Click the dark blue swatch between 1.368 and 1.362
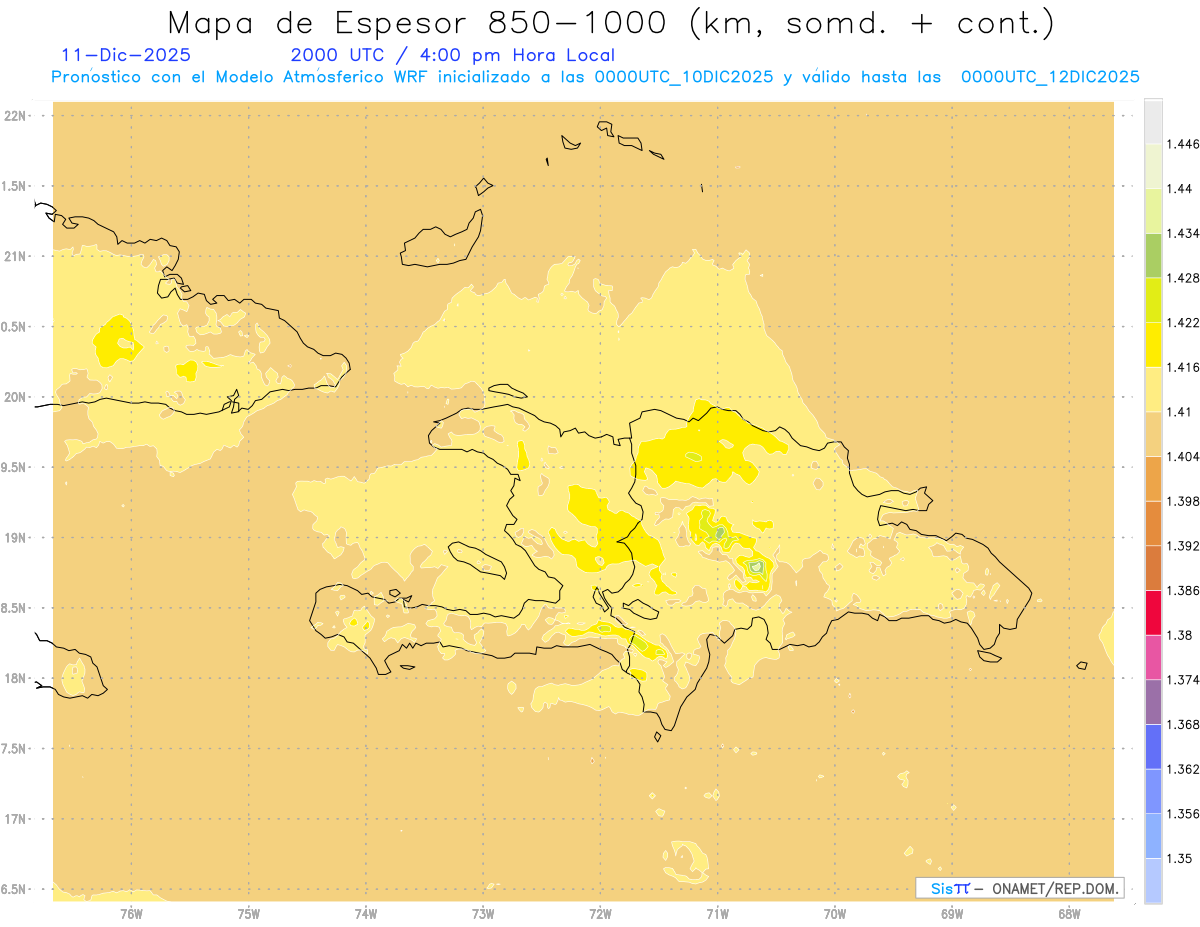The height and width of the screenshot is (927, 1200). [x=1153, y=746]
